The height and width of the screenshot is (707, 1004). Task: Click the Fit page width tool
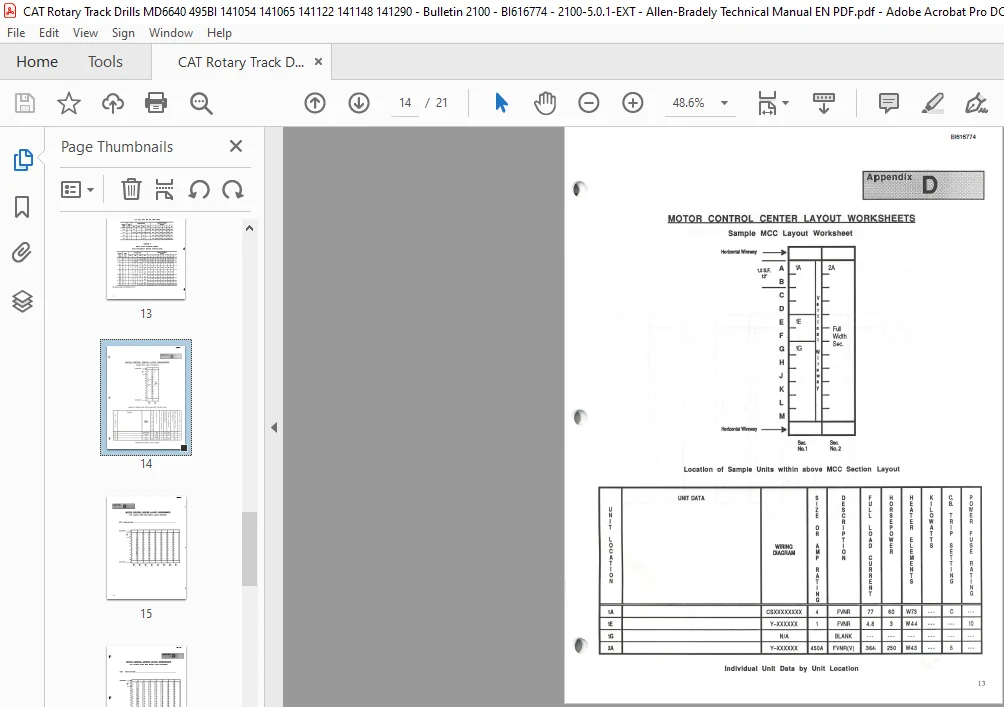[x=767, y=103]
